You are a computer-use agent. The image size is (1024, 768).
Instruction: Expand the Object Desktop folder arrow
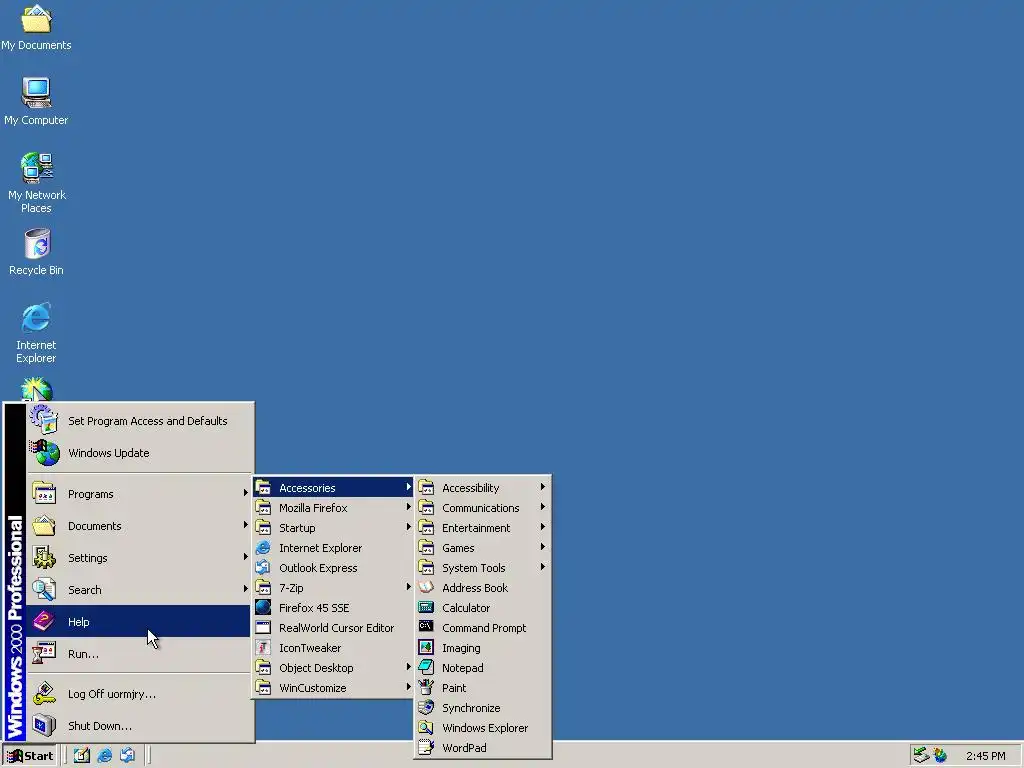point(408,667)
